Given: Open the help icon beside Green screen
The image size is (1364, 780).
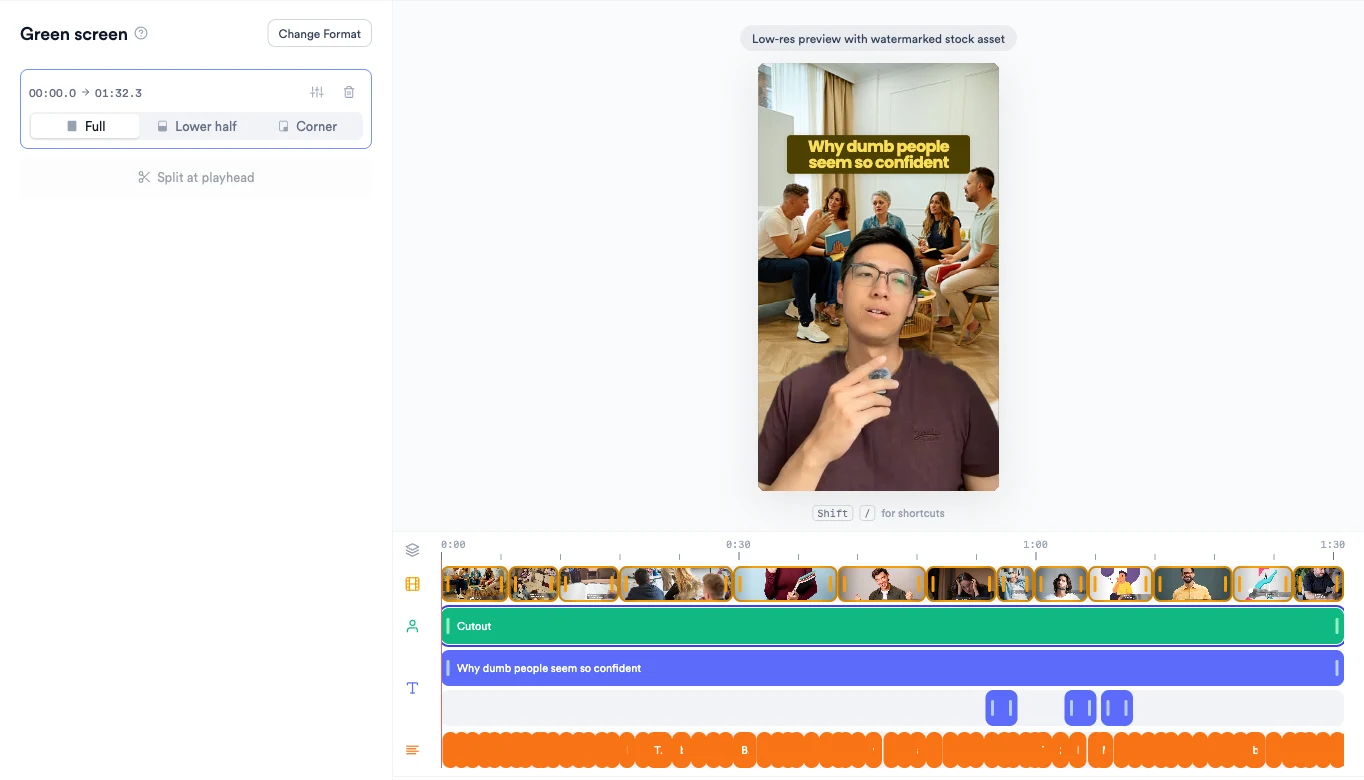Looking at the screenshot, I should click(x=141, y=33).
